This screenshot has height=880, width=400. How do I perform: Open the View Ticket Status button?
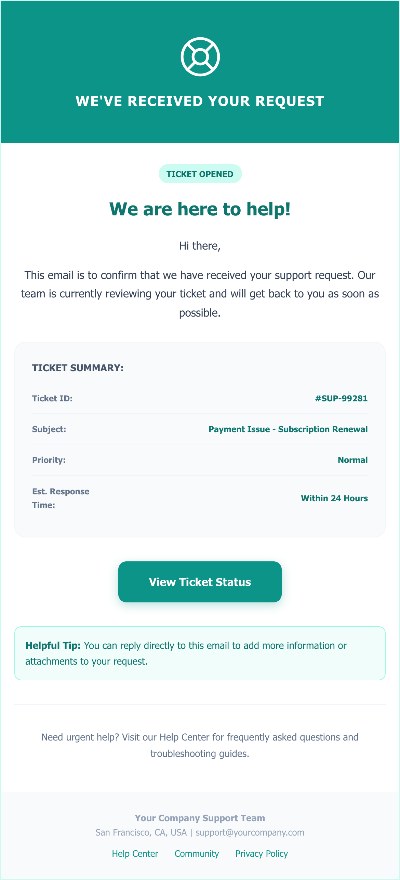tap(200, 581)
